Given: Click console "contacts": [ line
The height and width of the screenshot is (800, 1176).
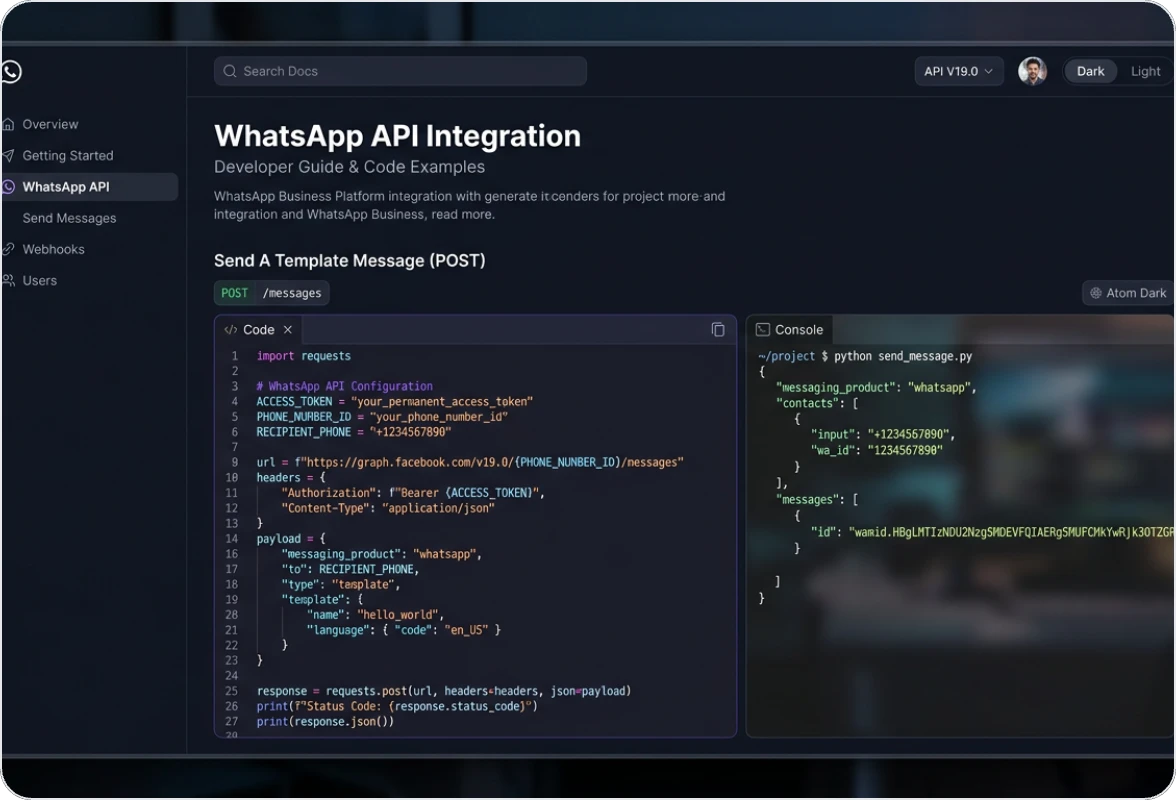Looking at the screenshot, I should [x=817, y=403].
